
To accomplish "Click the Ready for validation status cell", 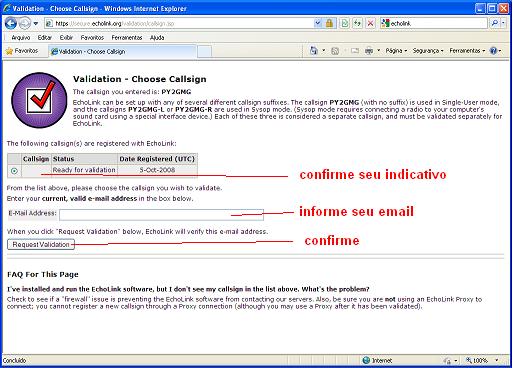I will (84, 170).
